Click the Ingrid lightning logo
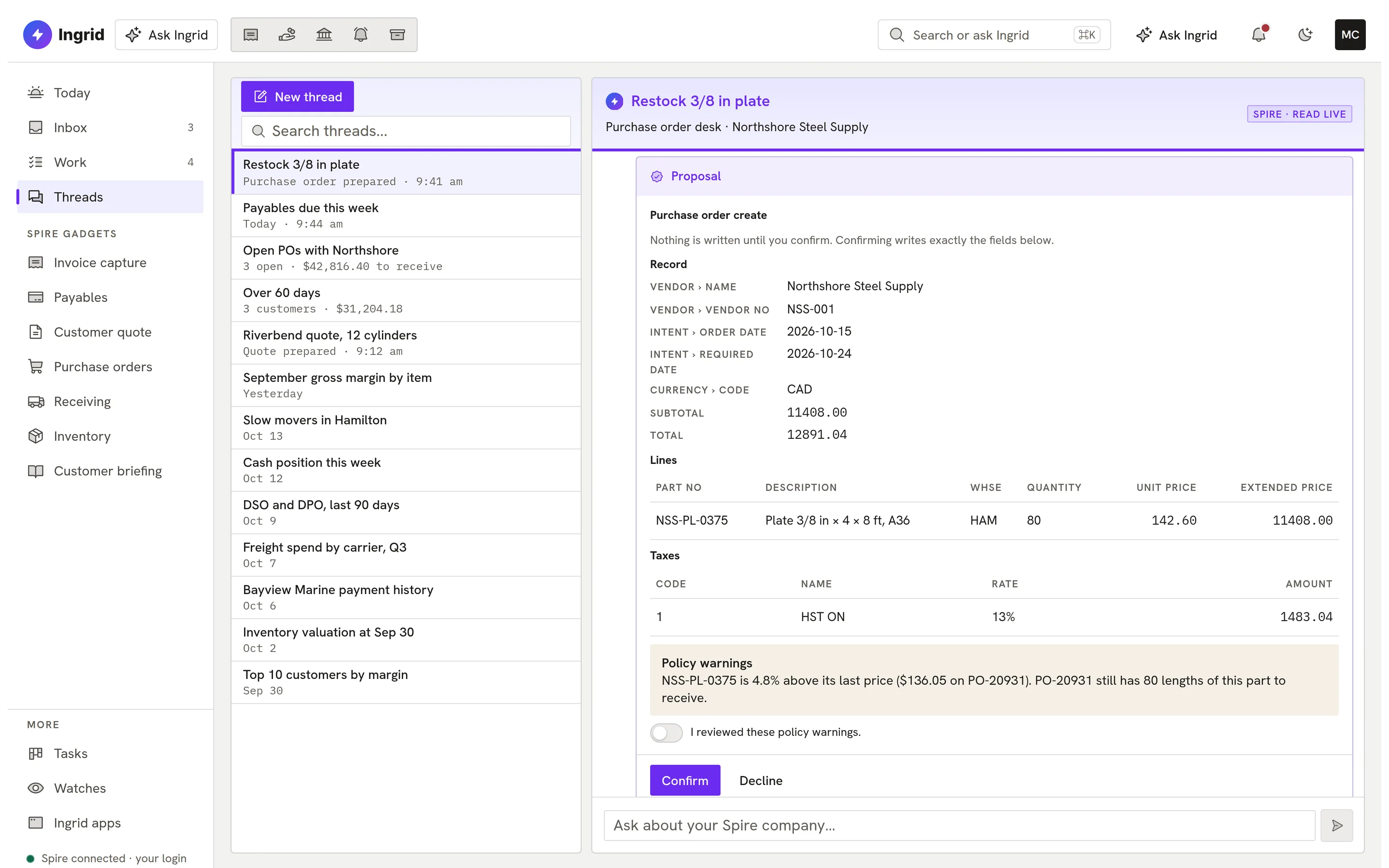 [x=37, y=35]
